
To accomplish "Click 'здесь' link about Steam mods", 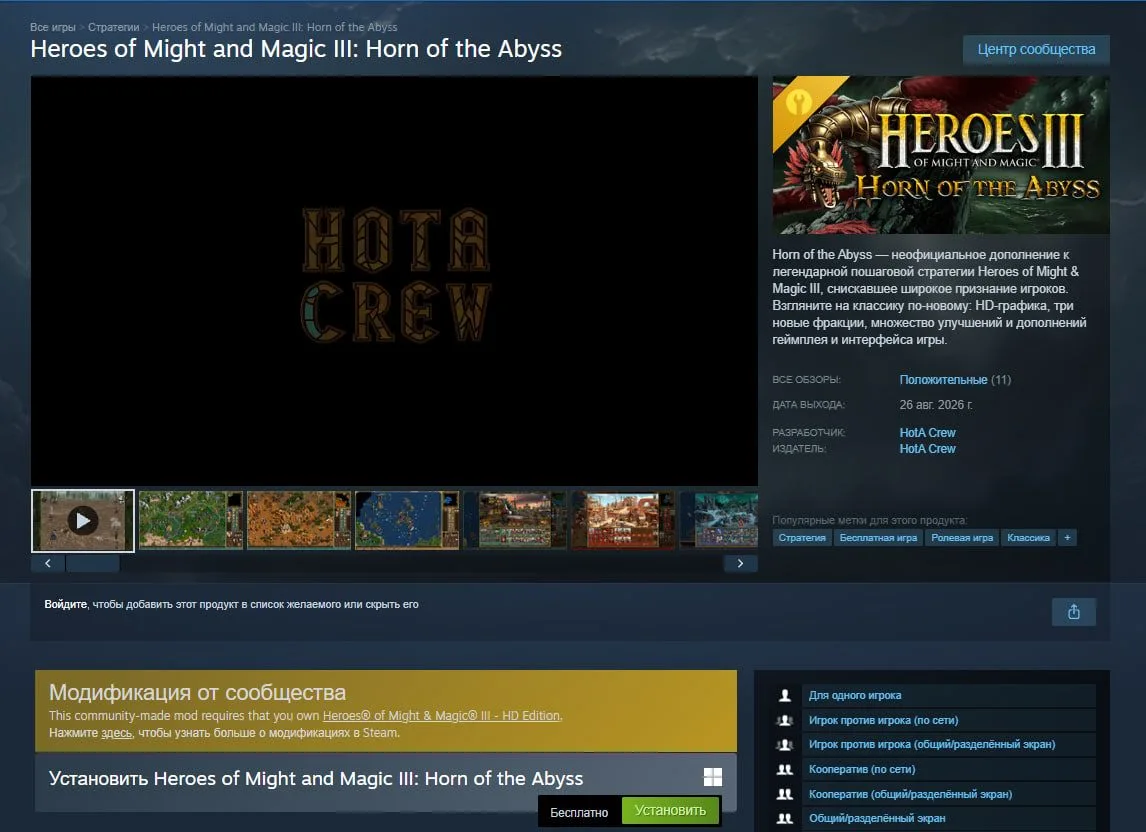I will [116, 733].
